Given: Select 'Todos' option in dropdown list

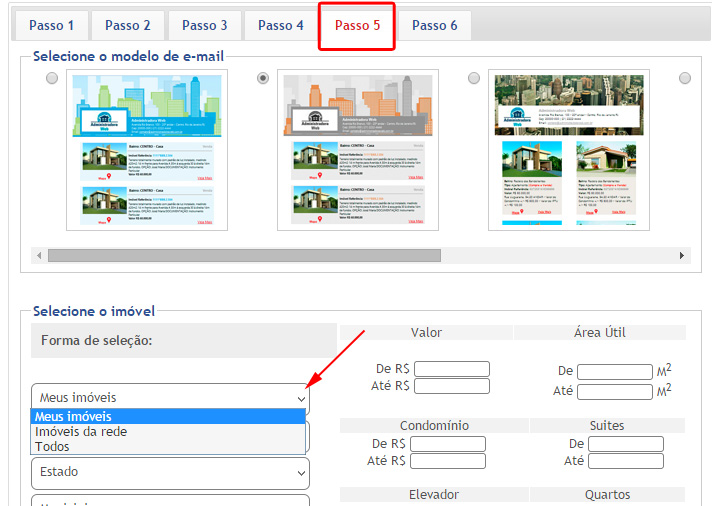Looking at the screenshot, I should pyautogui.click(x=52, y=447).
